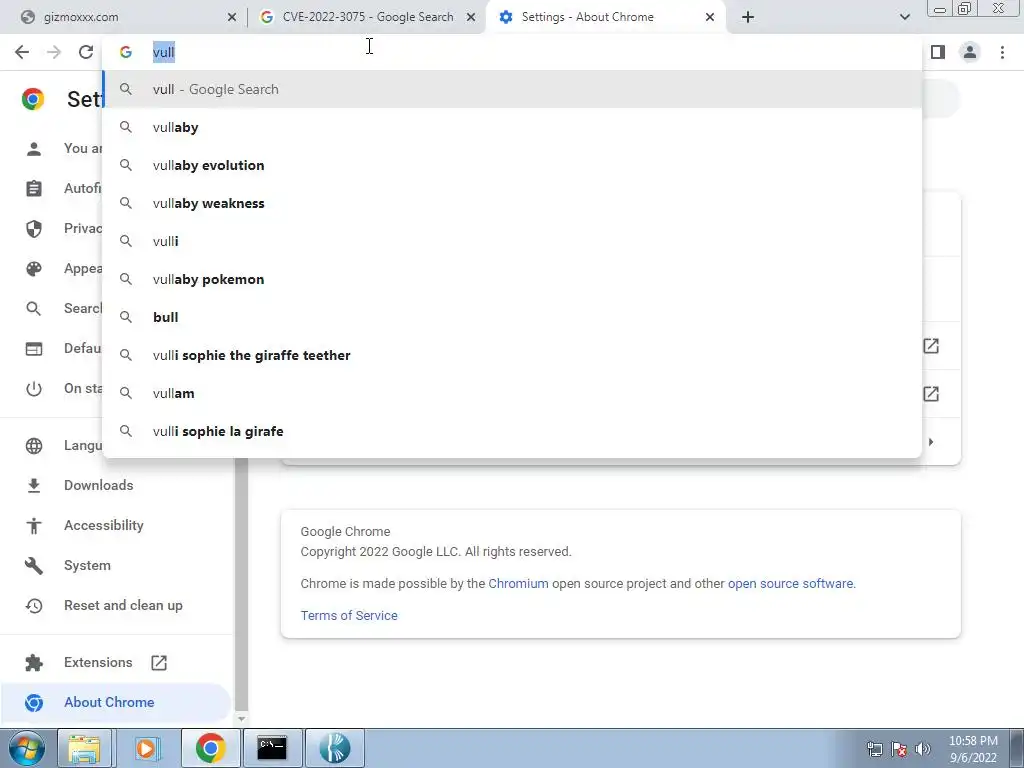Choose the 'bull' suggestion
This screenshot has width=1024, height=768.
point(513,317)
